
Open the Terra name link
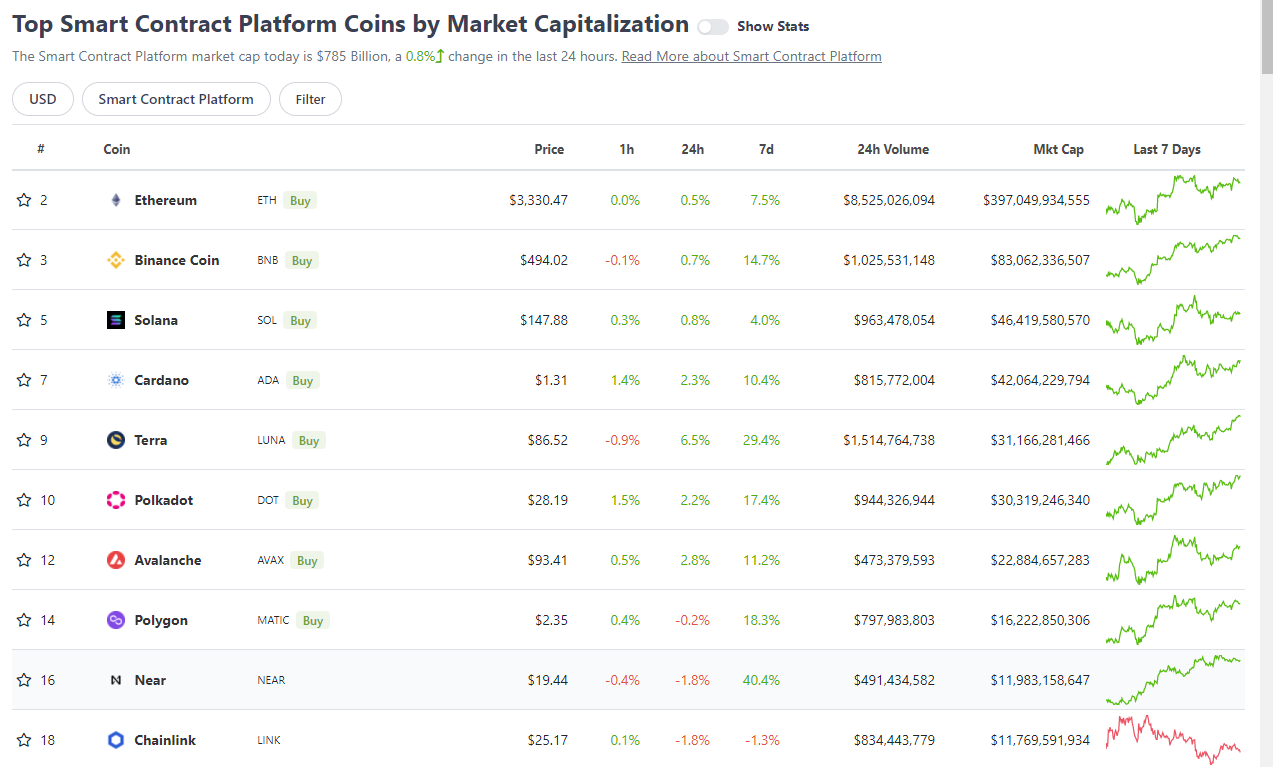tap(151, 440)
